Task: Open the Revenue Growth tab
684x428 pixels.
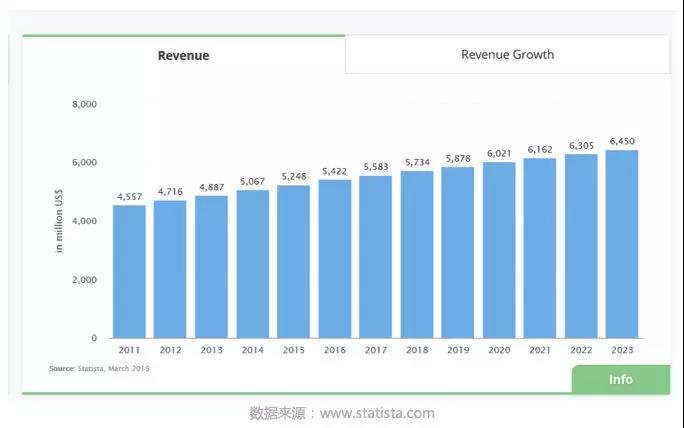Action: [x=507, y=55]
